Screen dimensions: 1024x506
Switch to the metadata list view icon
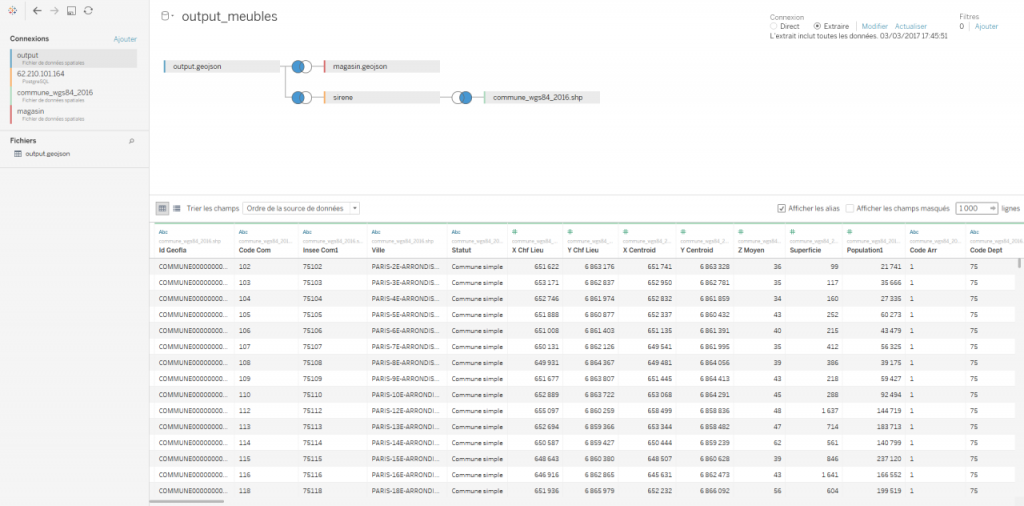177,208
